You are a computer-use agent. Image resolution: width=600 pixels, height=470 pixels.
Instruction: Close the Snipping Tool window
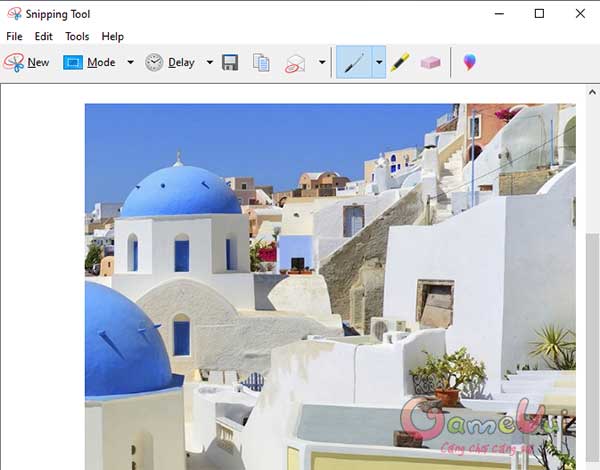click(x=580, y=14)
